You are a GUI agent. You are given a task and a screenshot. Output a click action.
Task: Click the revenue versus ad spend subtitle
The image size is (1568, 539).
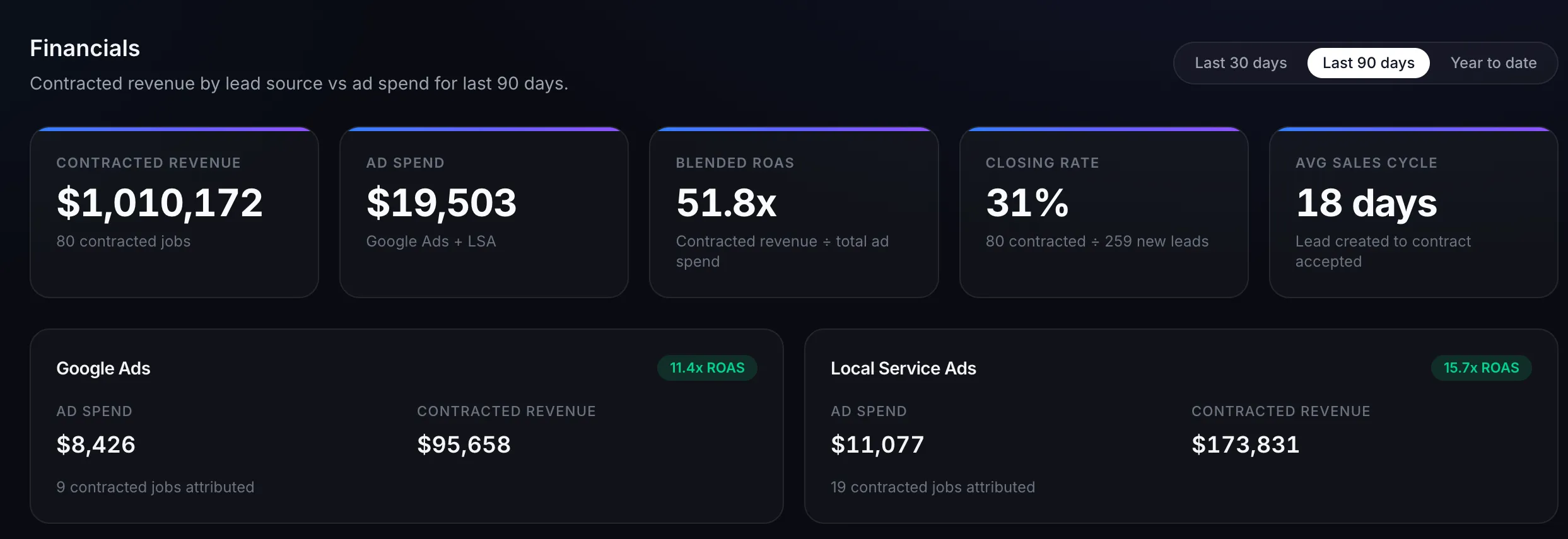click(x=299, y=83)
